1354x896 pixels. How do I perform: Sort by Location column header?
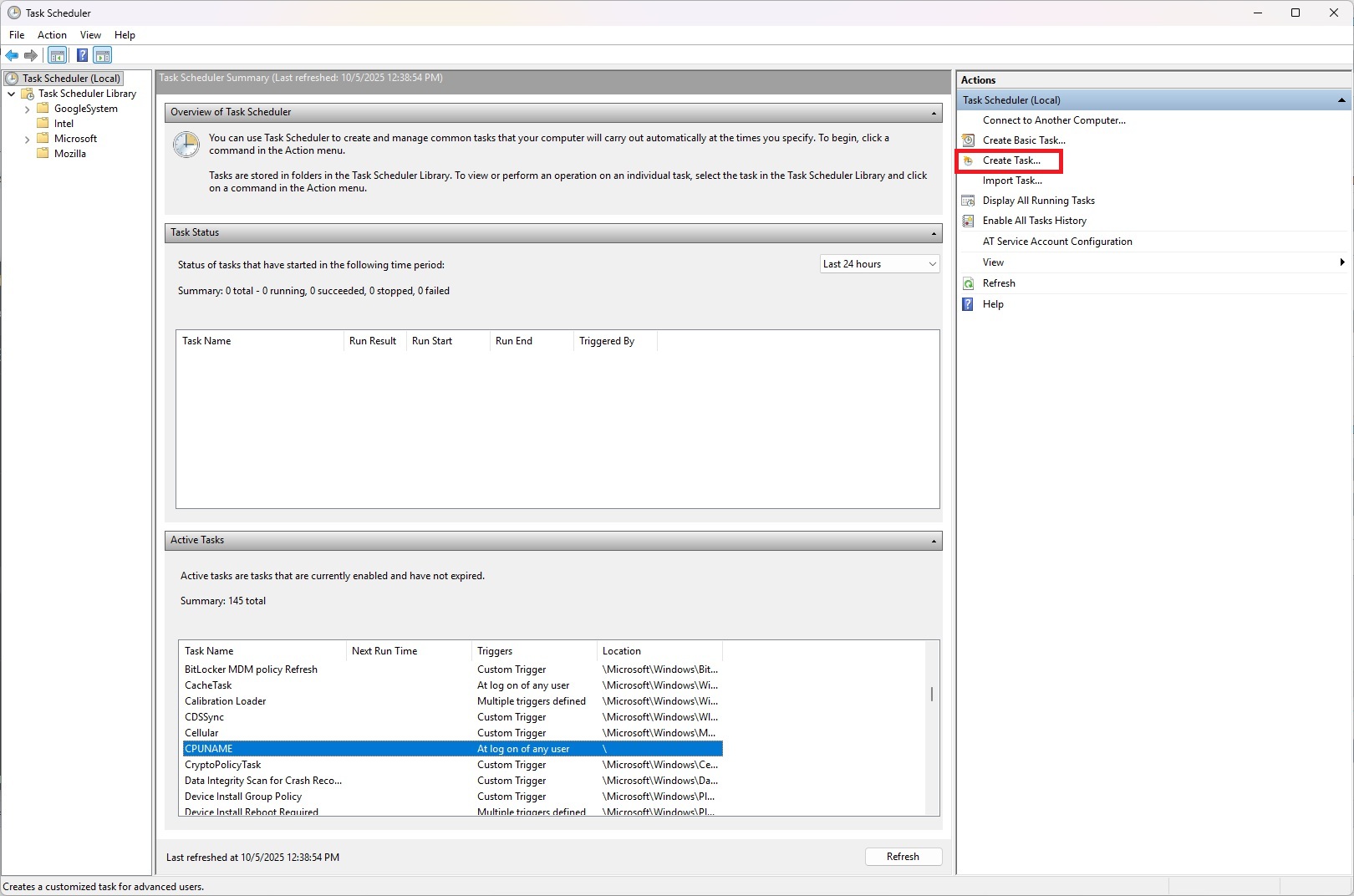click(x=659, y=651)
